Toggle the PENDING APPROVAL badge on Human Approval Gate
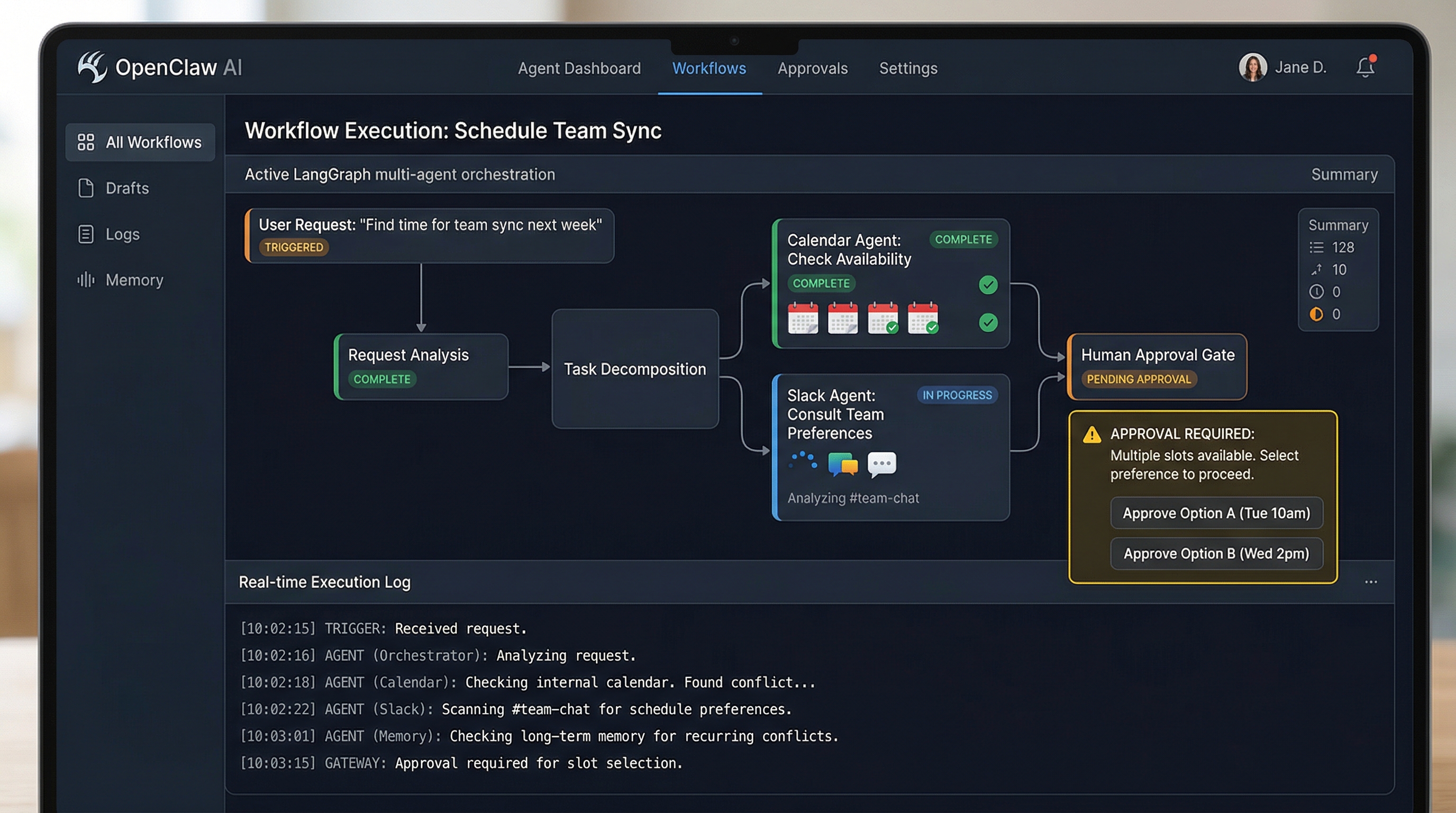 pos(1139,380)
